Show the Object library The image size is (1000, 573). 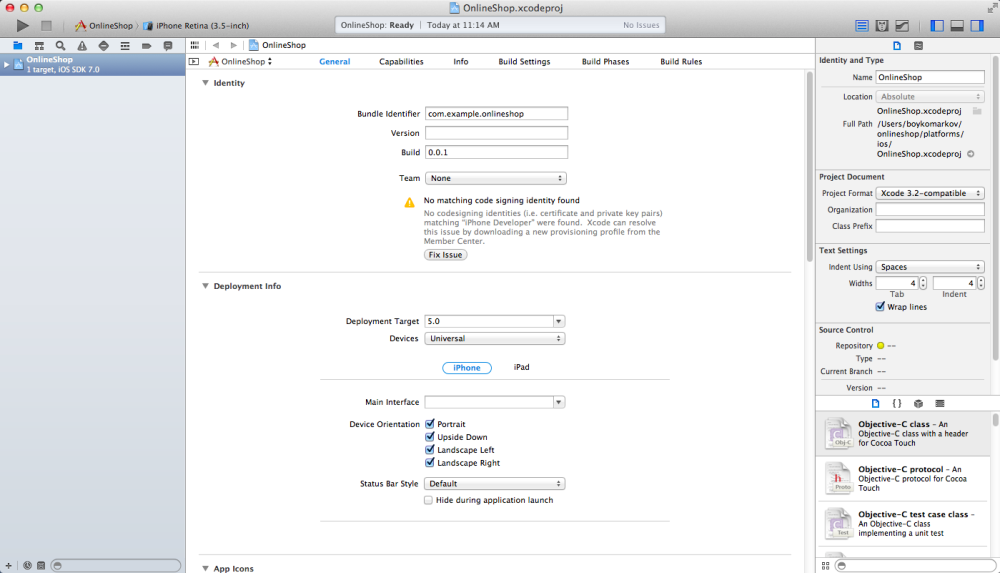918,403
